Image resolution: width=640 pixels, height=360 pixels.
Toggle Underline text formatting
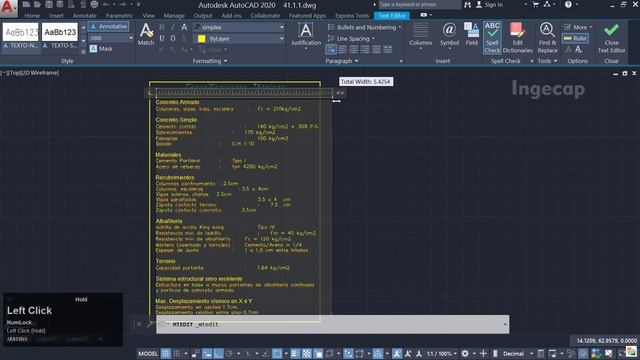(x=162, y=38)
